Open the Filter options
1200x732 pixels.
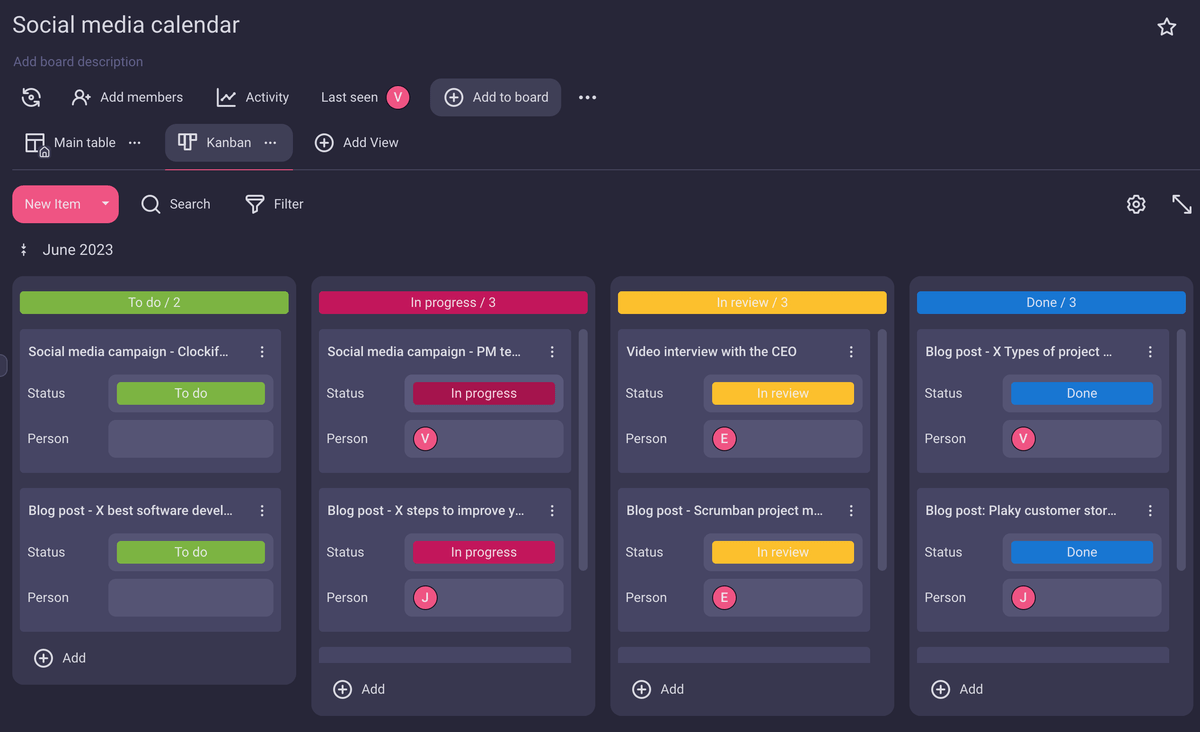point(275,204)
